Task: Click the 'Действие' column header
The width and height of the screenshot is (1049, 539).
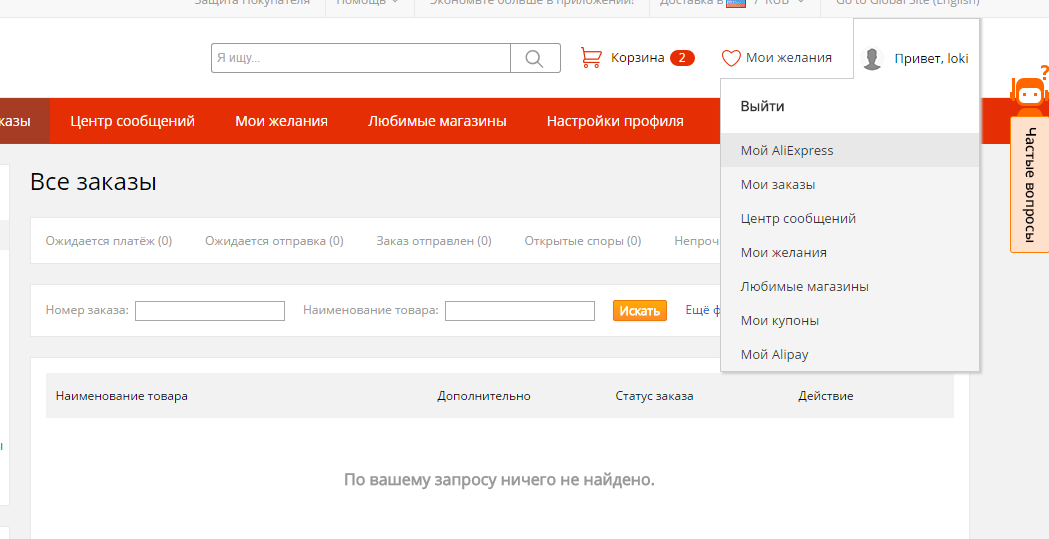Action: click(x=826, y=396)
